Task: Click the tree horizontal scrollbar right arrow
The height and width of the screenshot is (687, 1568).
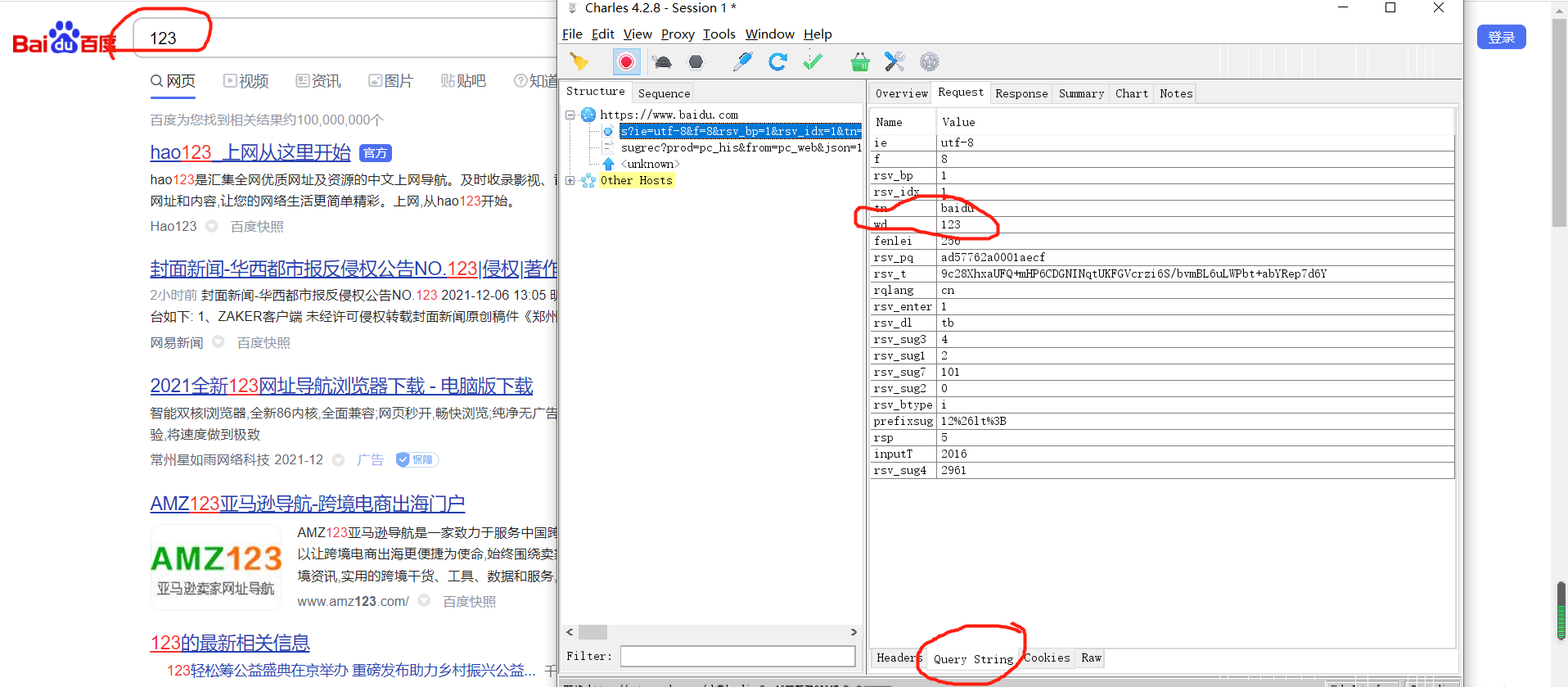Action: [x=854, y=632]
